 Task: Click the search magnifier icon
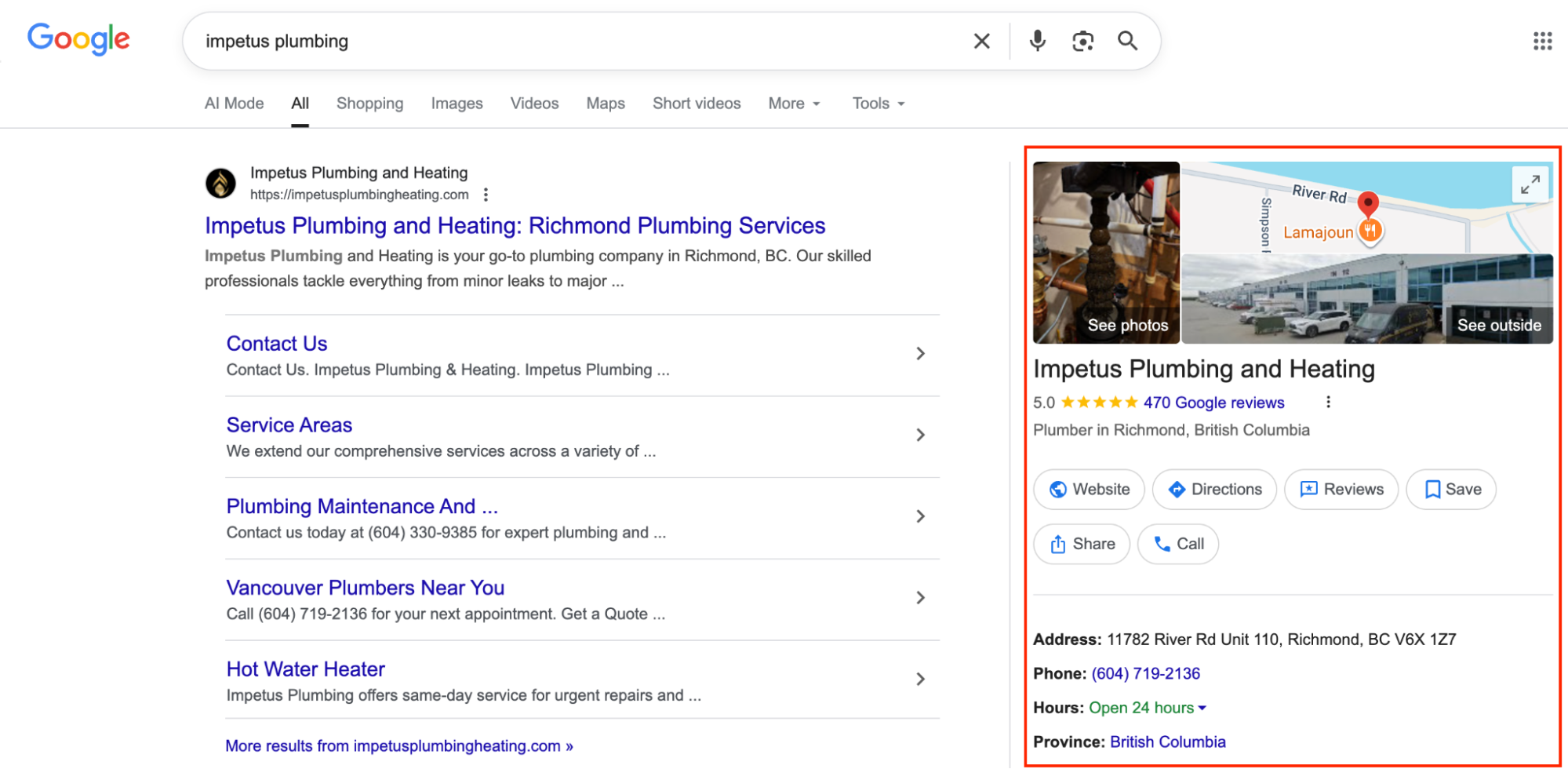click(1128, 41)
